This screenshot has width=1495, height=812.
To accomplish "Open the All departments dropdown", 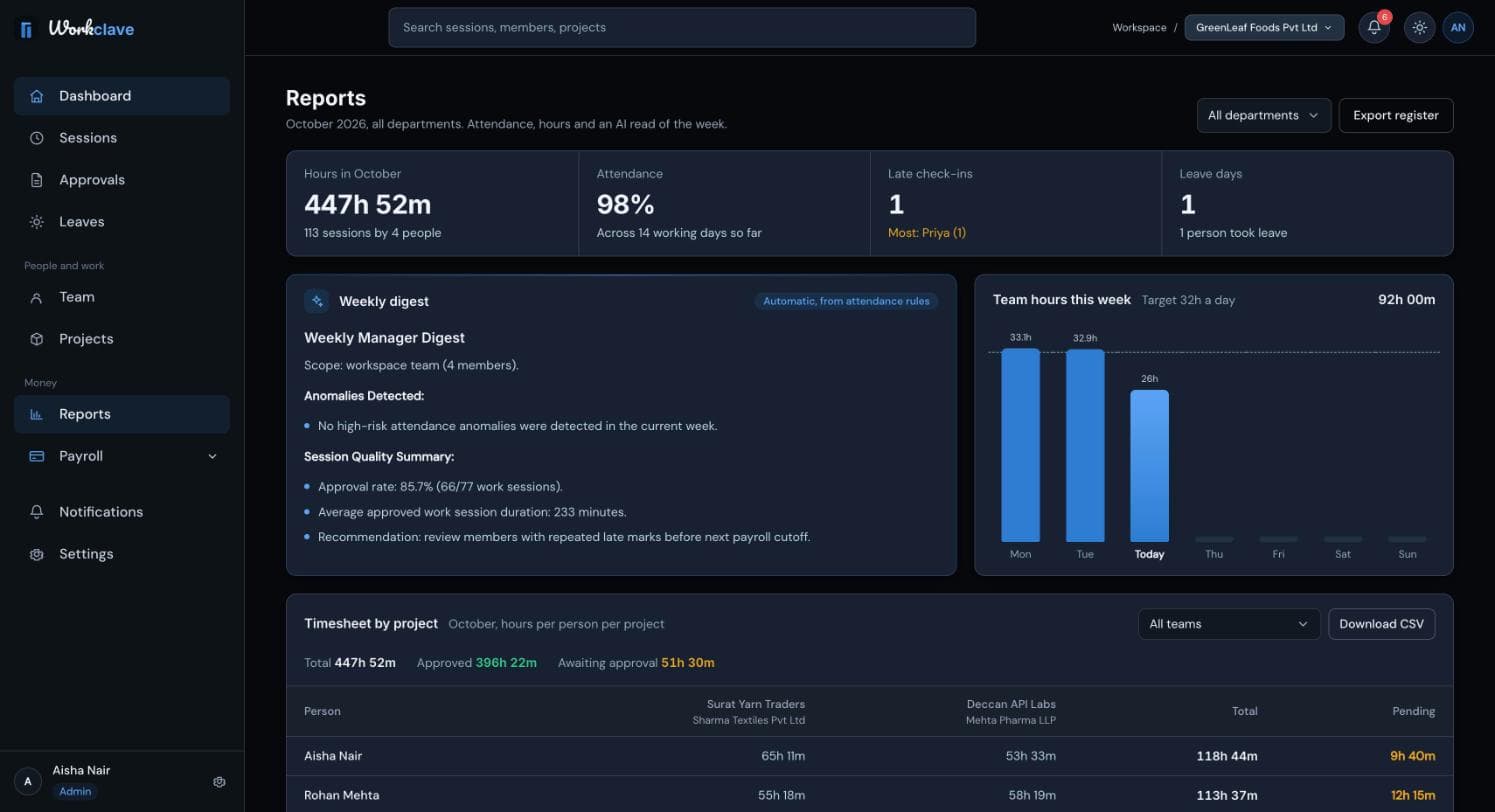I will 1264,115.
